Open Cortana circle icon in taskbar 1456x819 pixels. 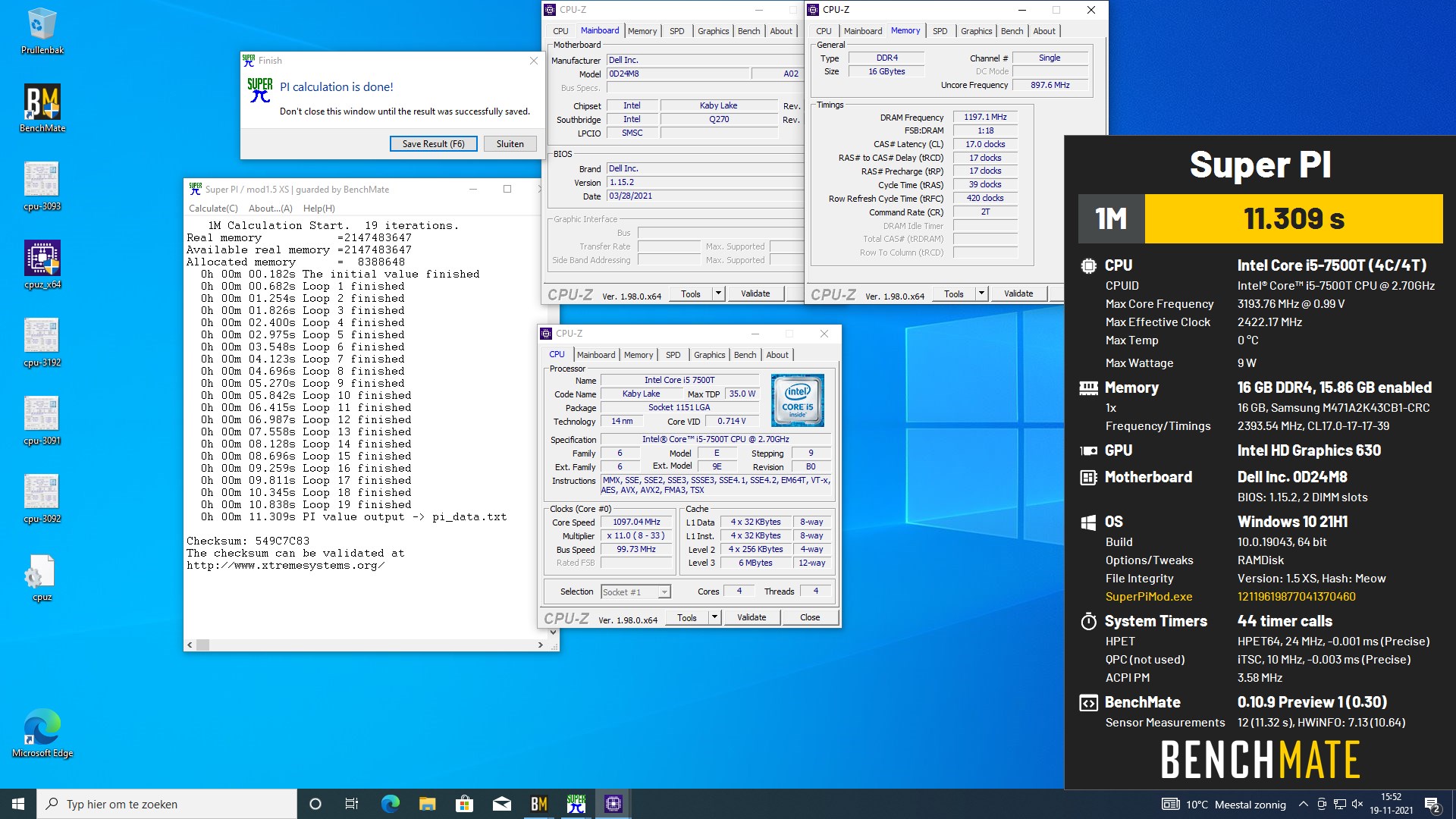click(x=315, y=804)
